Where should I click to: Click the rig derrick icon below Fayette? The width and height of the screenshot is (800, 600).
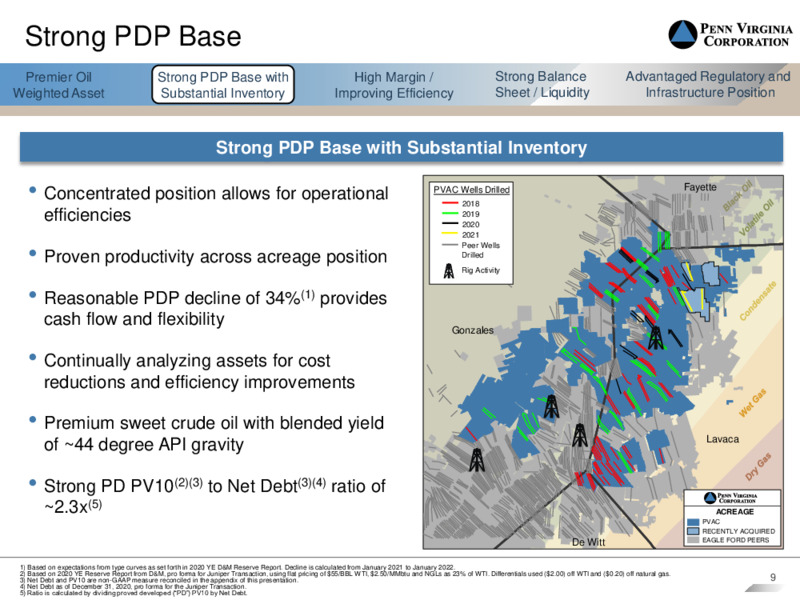pyautogui.click(x=656, y=338)
